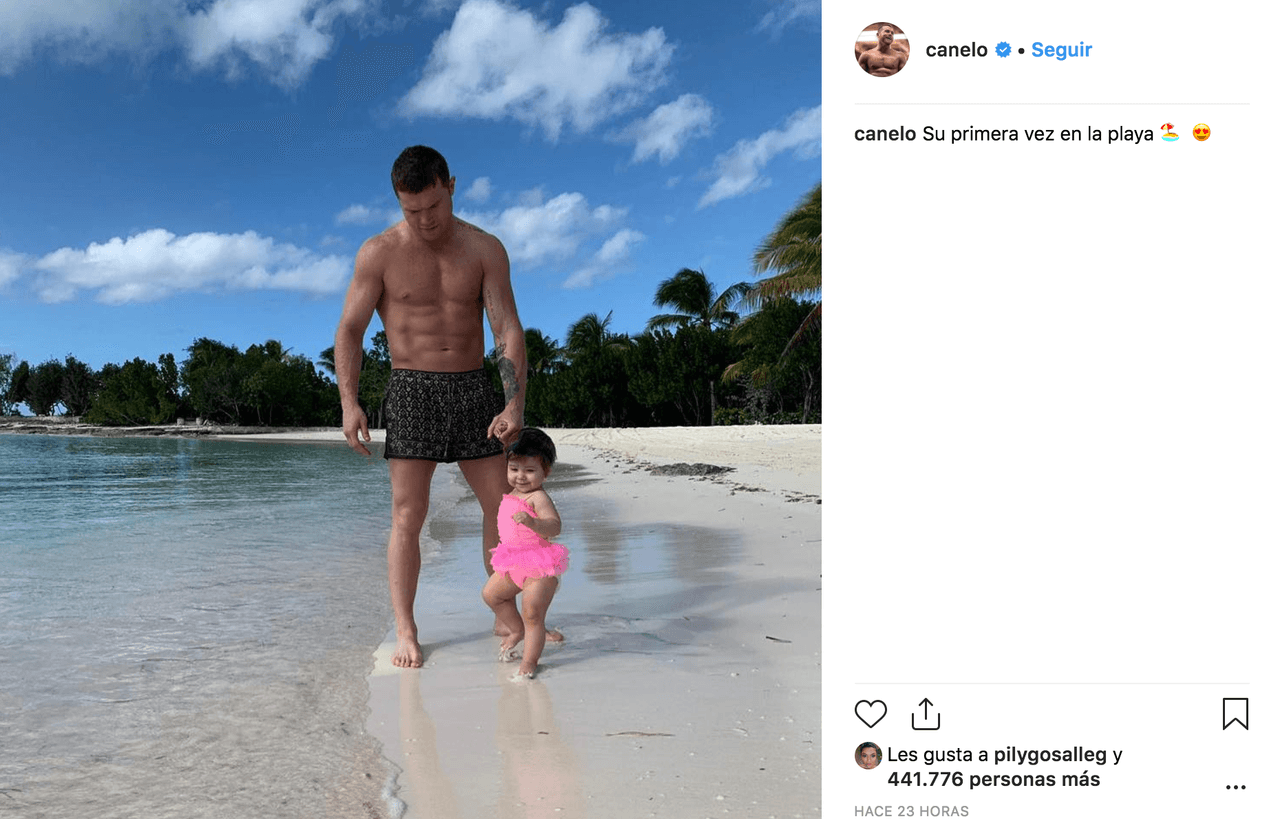Share the post using the upload arrow icon

926,714
